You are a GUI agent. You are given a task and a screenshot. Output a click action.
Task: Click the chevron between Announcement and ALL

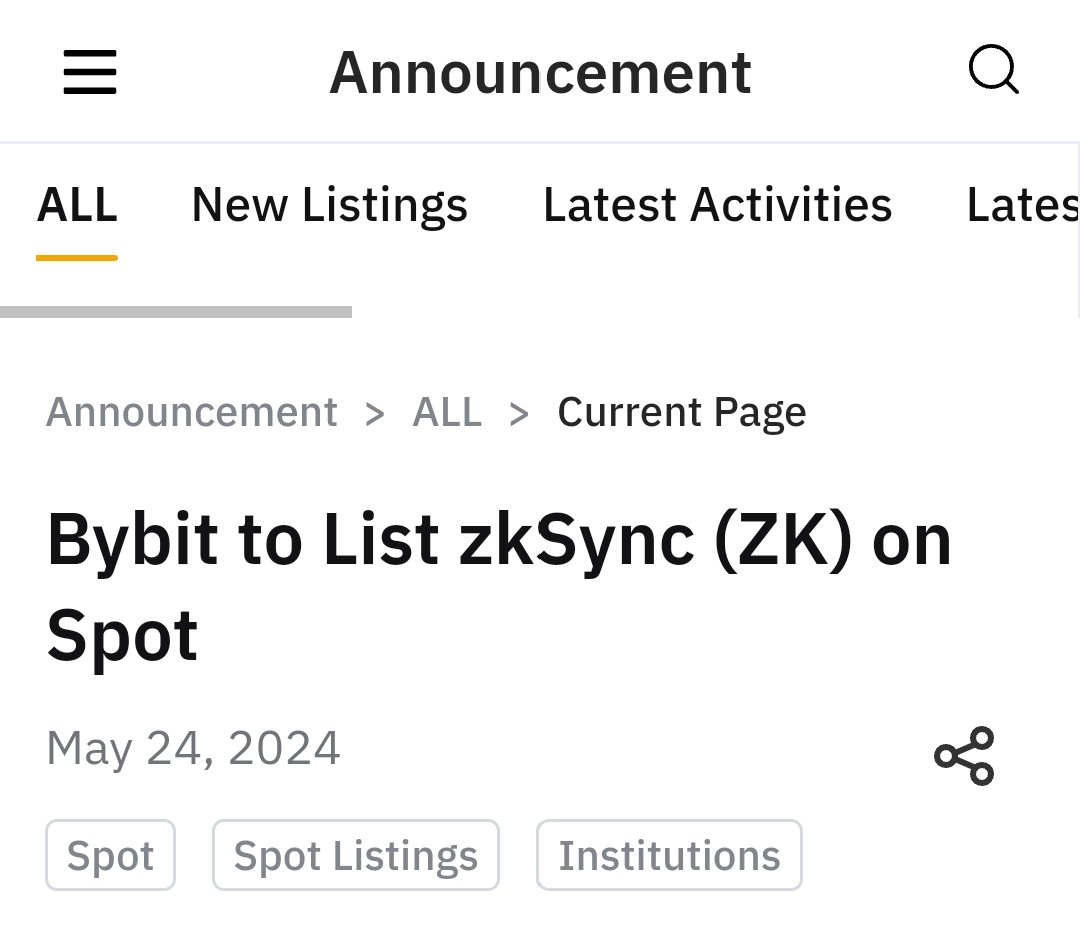pyautogui.click(x=375, y=415)
